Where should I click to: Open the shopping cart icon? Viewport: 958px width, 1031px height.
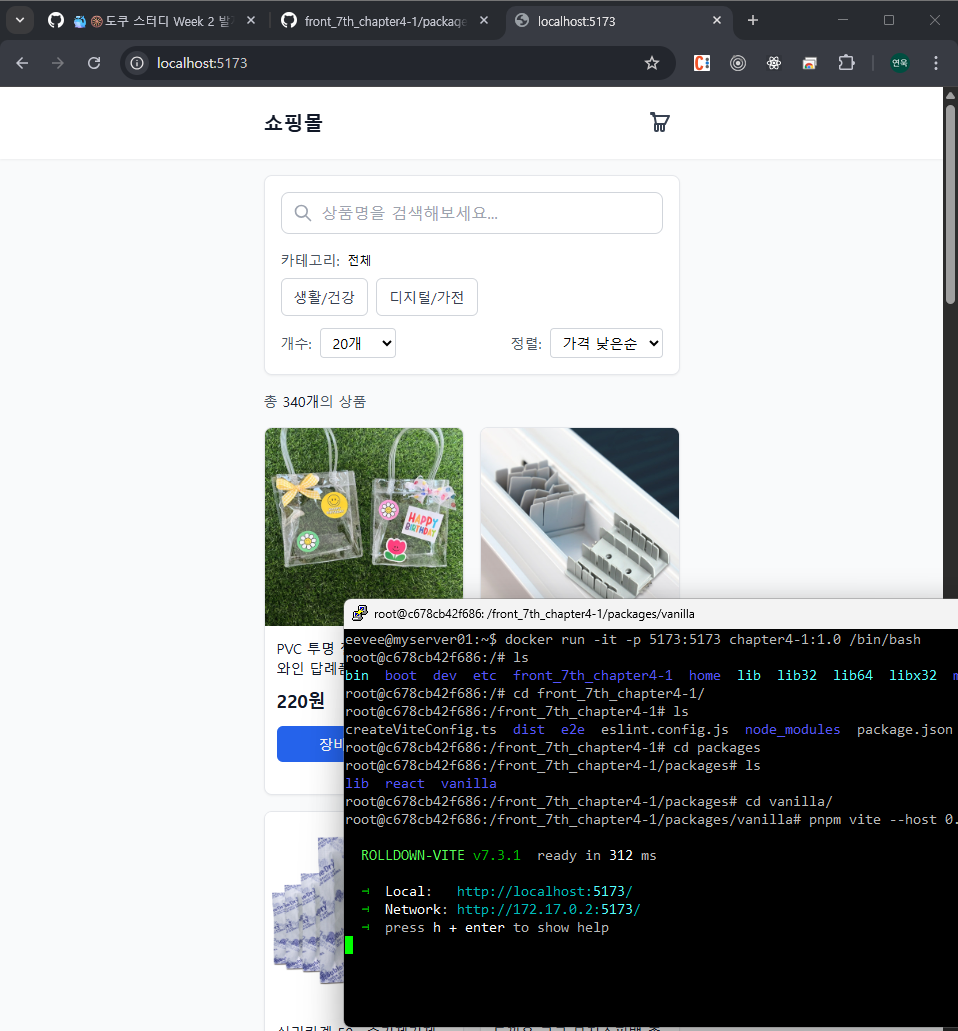(x=659, y=122)
